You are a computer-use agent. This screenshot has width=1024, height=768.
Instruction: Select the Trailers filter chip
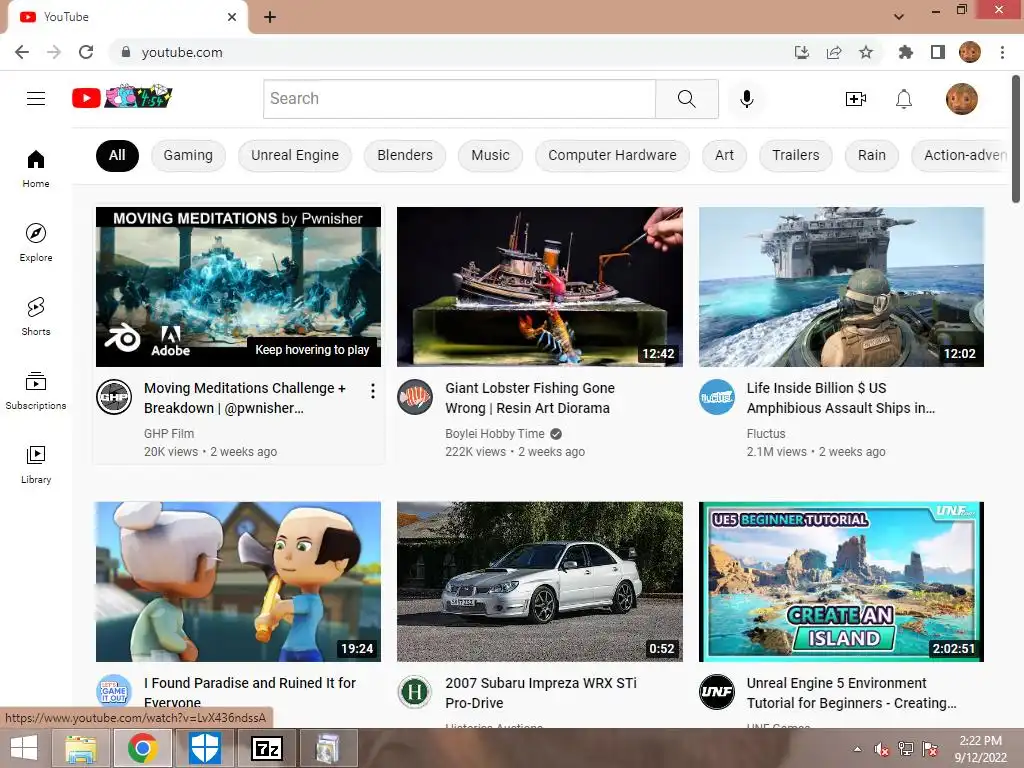(795, 155)
